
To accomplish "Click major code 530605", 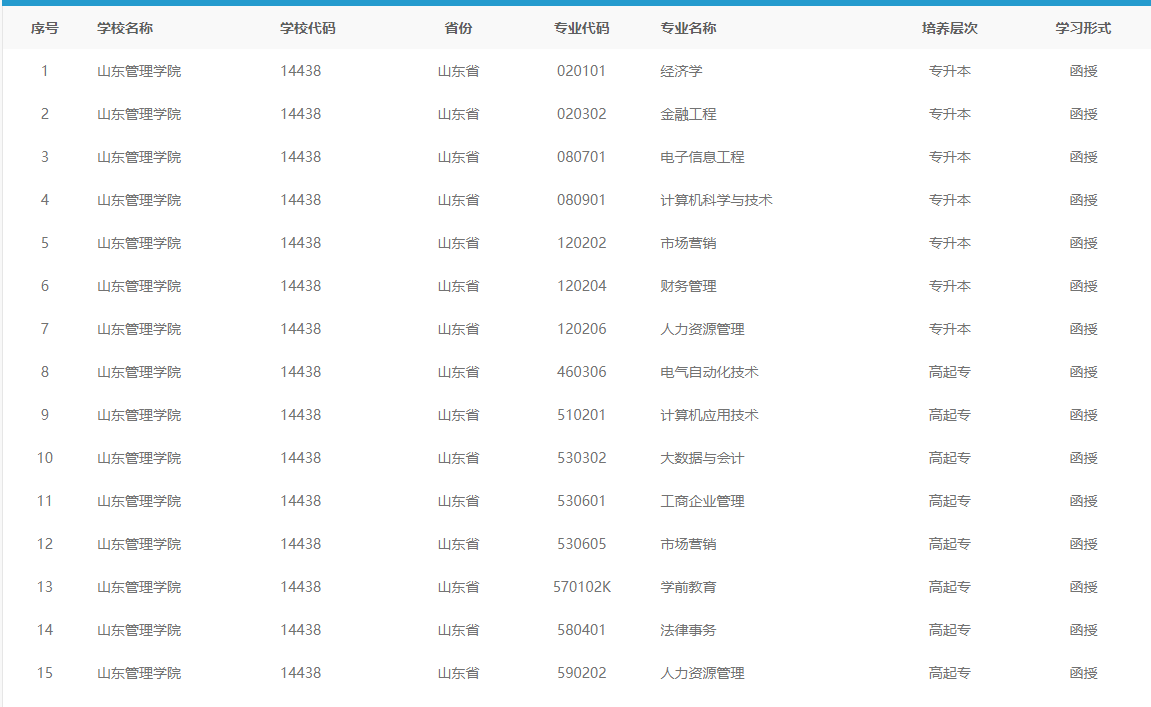I will coord(581,544).
